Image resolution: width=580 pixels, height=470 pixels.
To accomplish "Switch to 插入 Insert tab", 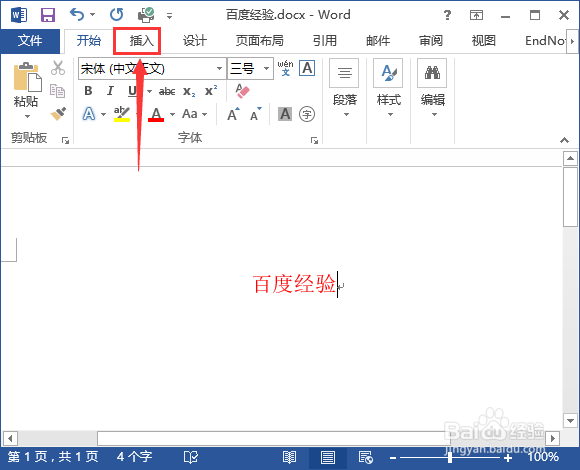I will [x=141, y=40].
